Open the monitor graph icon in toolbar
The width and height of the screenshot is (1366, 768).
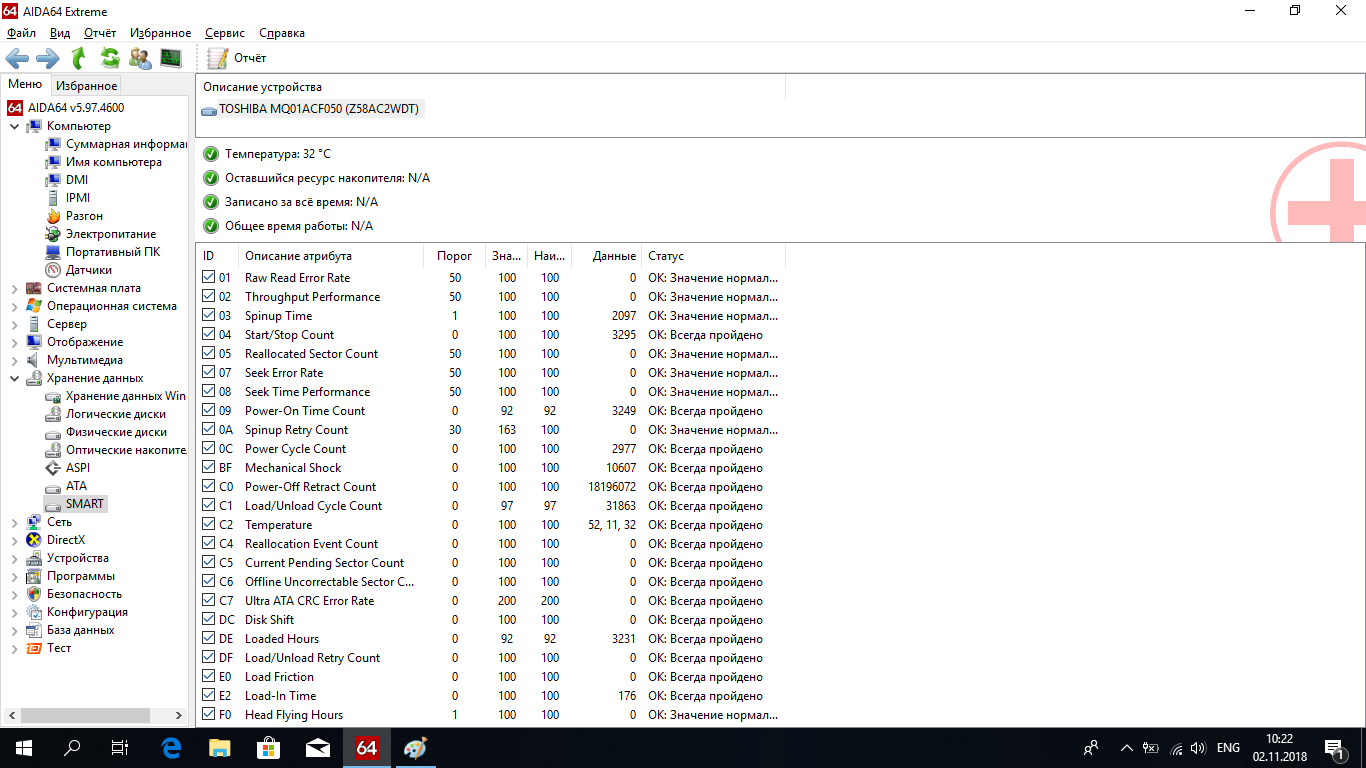tap(171, 58)
